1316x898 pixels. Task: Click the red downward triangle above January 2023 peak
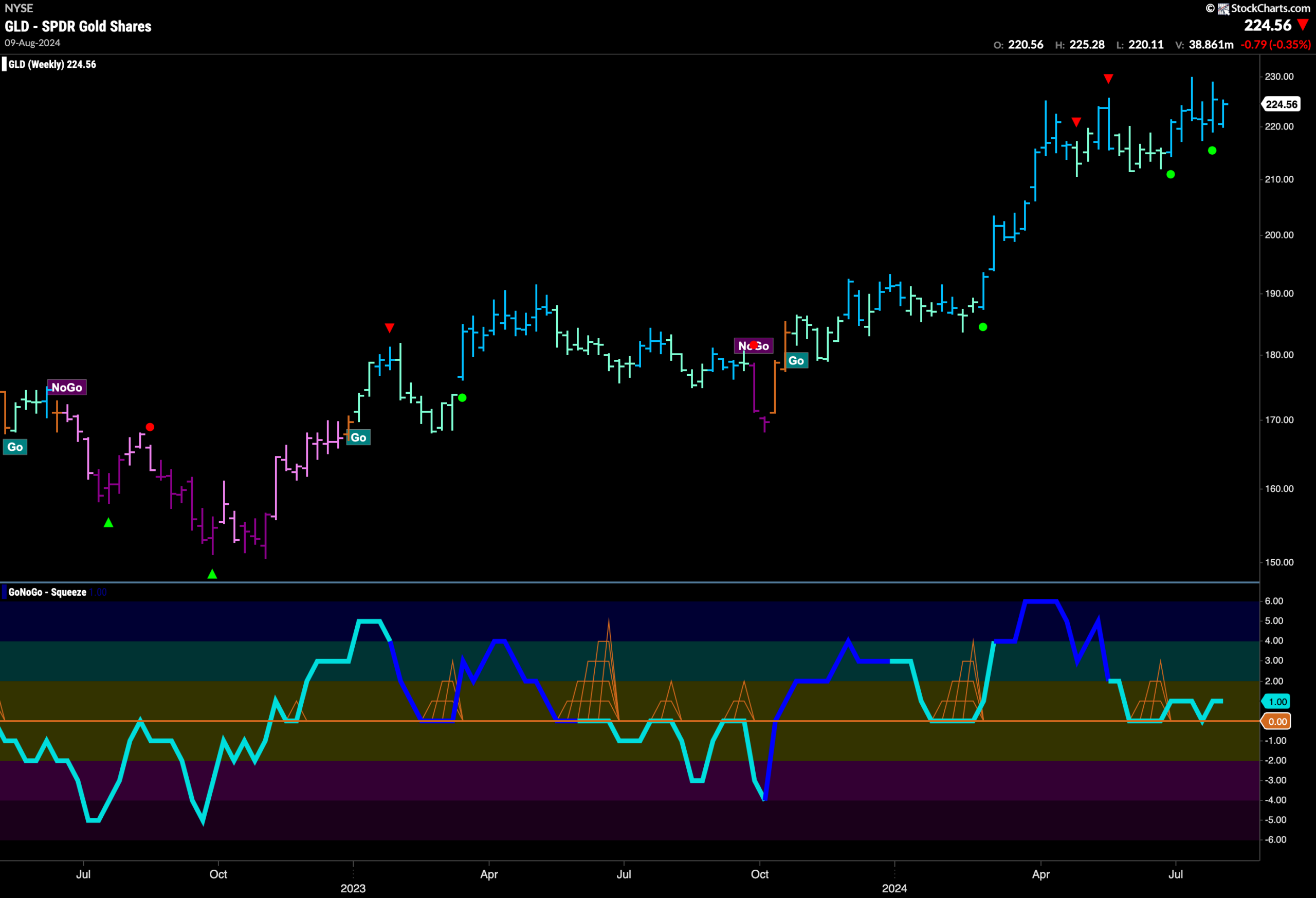[390, 328]
